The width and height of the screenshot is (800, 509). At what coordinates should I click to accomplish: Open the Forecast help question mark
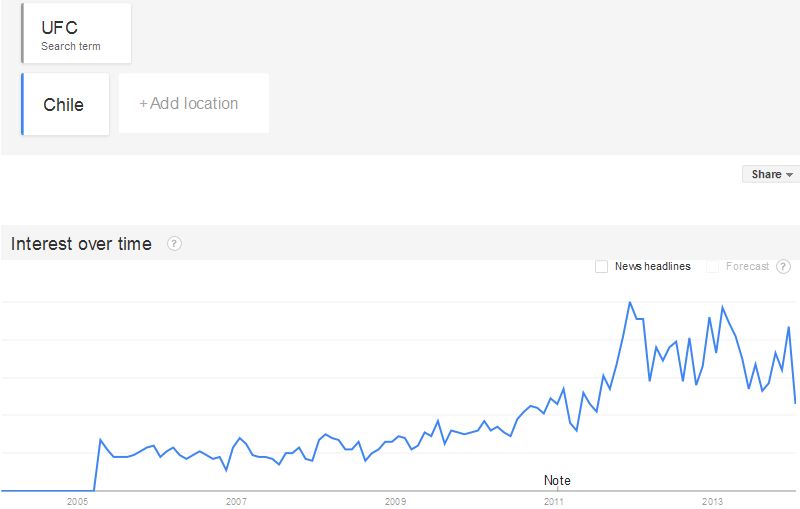coord(783,267)
